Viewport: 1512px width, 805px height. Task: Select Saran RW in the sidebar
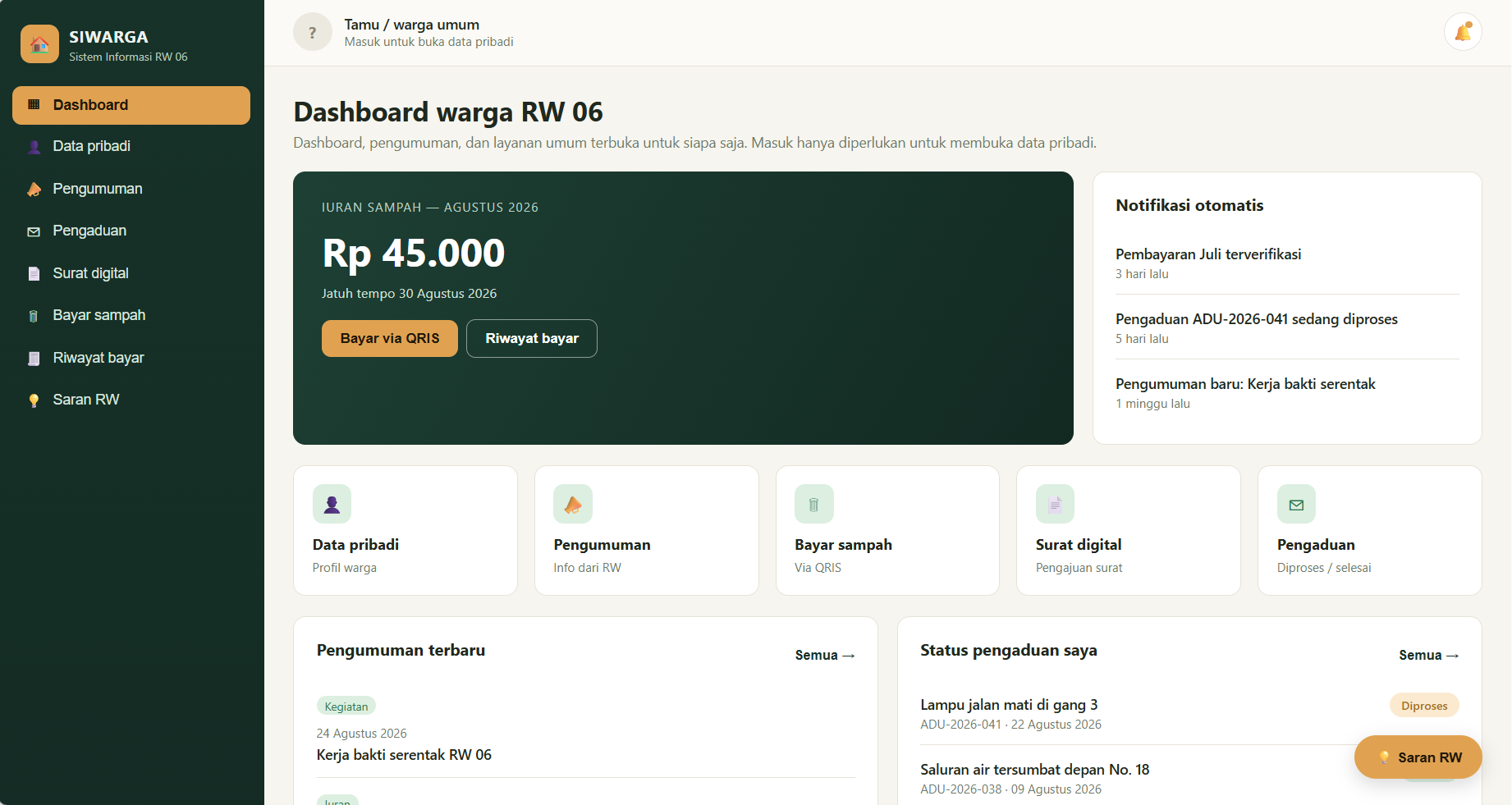tap(131, 400)
